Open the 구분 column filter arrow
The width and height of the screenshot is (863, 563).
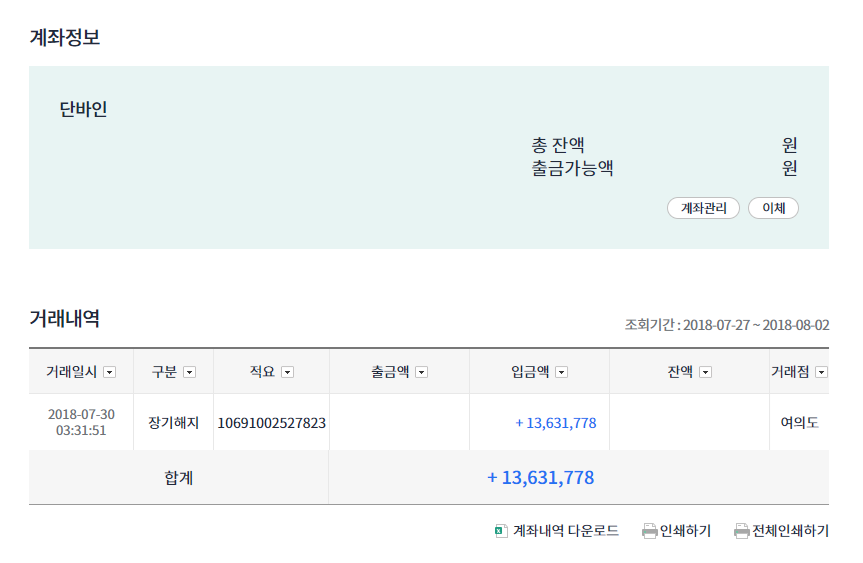tap(190, 372)
